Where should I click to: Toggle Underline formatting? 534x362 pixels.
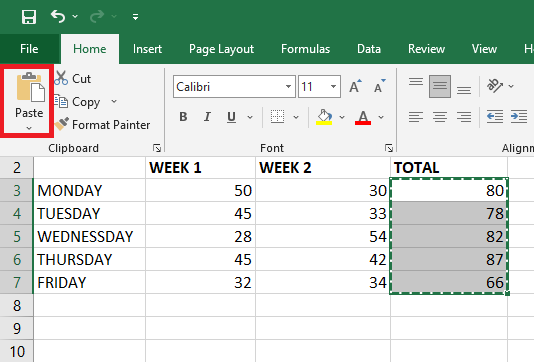(x=231, y=117)
